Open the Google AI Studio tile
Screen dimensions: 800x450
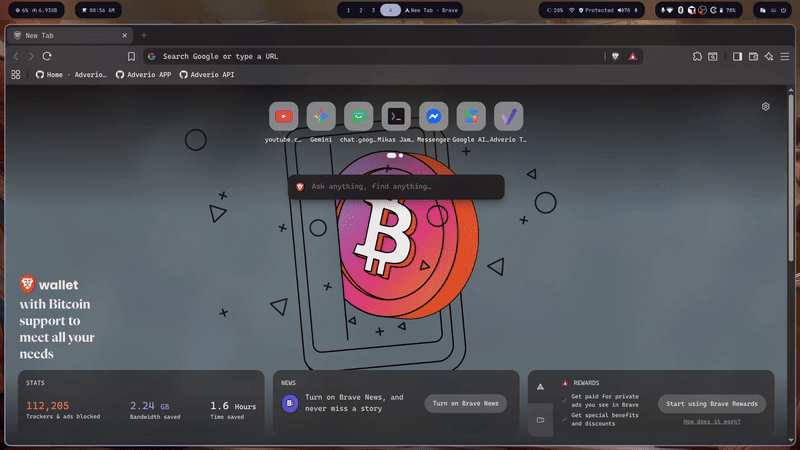(471, 117)
